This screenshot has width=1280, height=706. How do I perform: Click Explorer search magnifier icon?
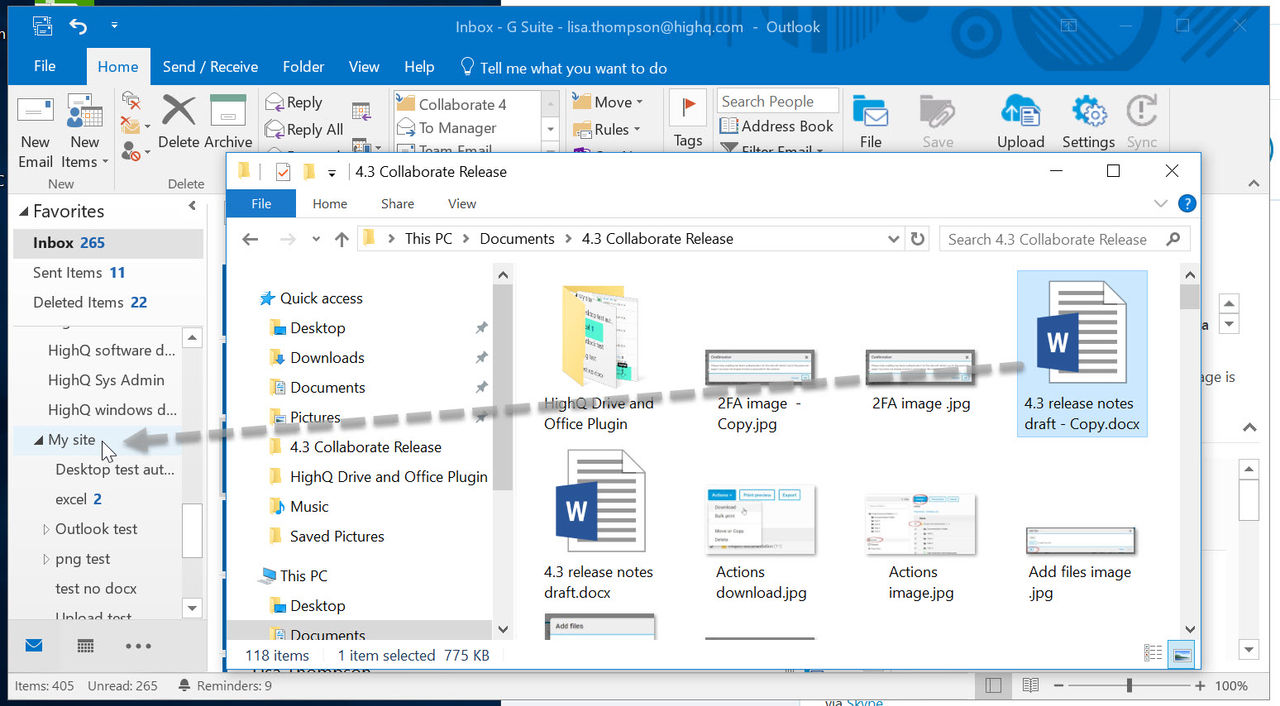[x=1174, y=239]
